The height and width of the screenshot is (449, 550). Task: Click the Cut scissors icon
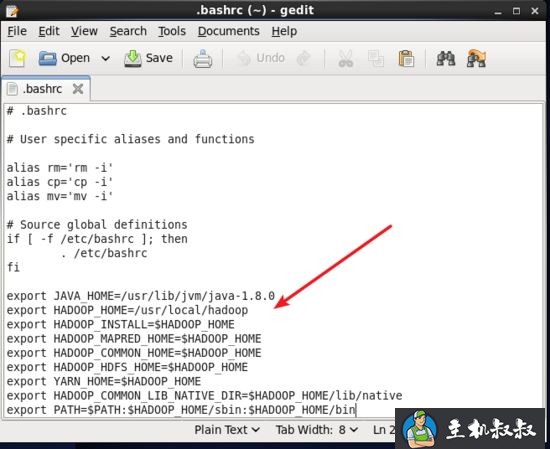(346, 59)
